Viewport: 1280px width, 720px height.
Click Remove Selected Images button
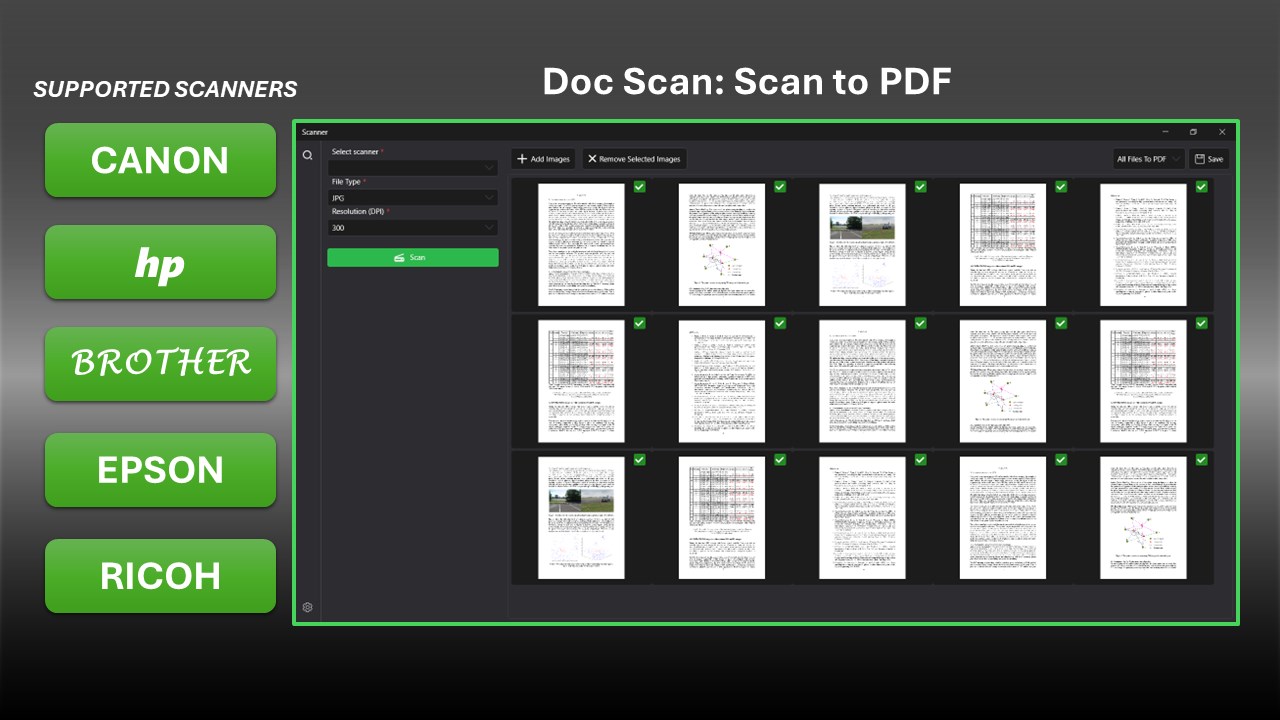[634, 159]
